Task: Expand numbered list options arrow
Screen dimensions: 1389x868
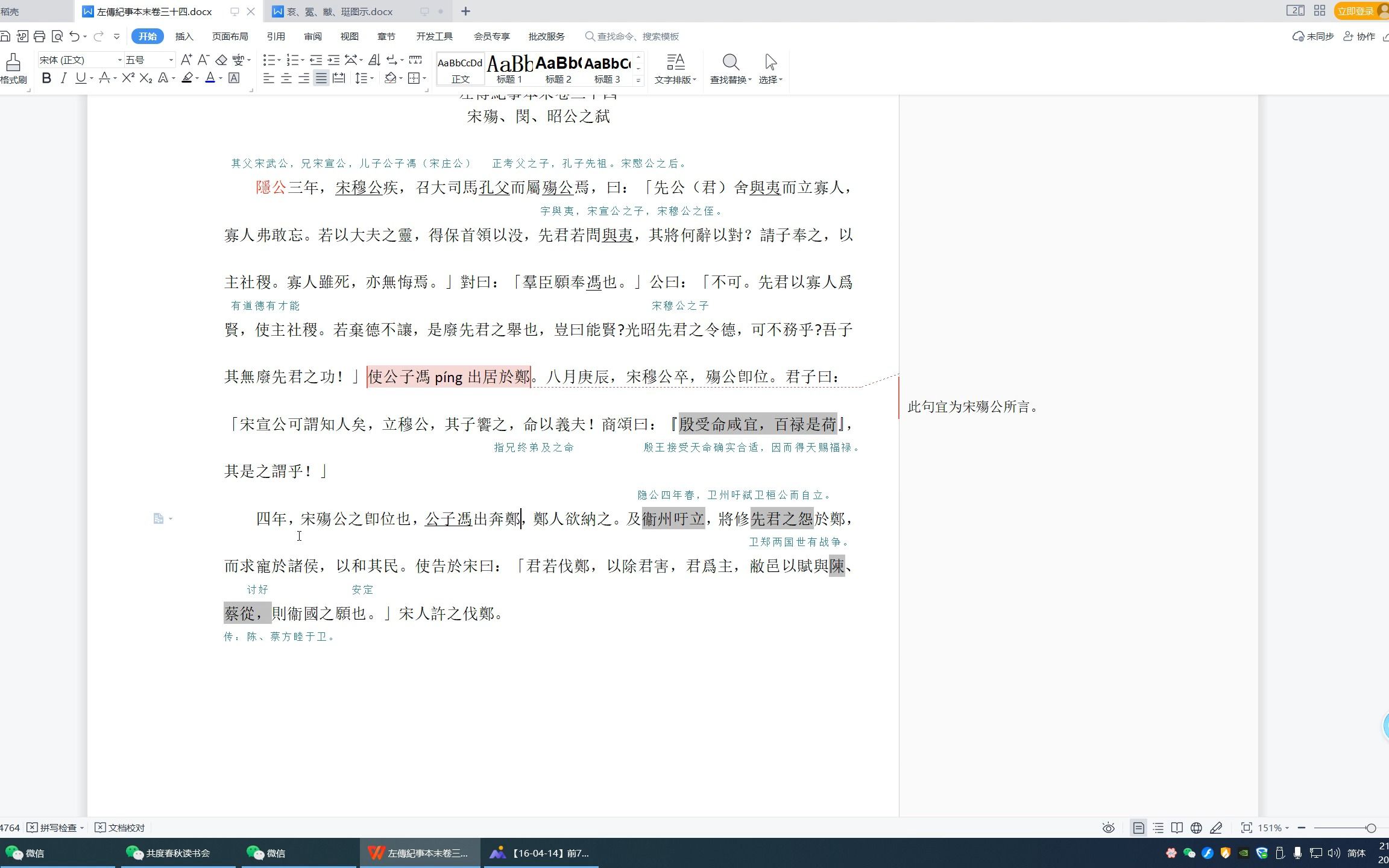Action: (303, 60)
